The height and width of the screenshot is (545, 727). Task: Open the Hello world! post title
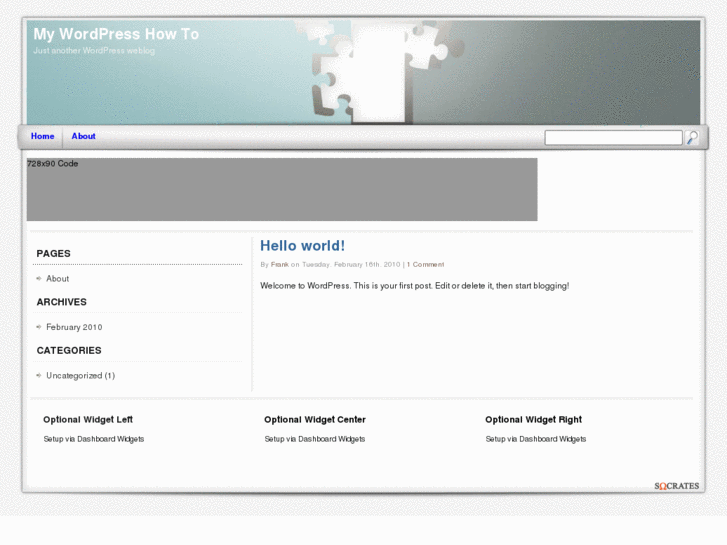point(302,246)
